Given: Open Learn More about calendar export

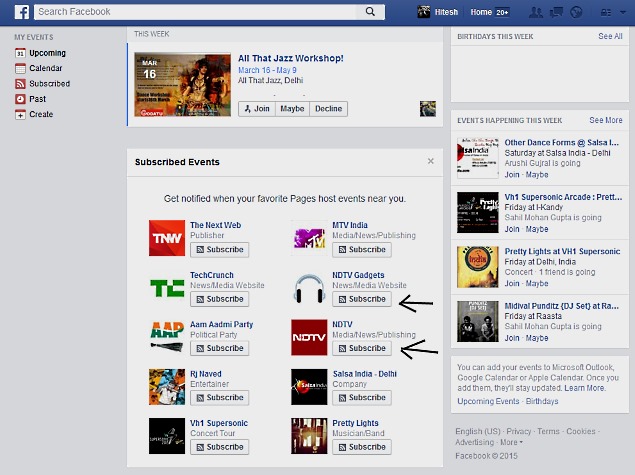Looking at the screenshot, I should 584,388.
